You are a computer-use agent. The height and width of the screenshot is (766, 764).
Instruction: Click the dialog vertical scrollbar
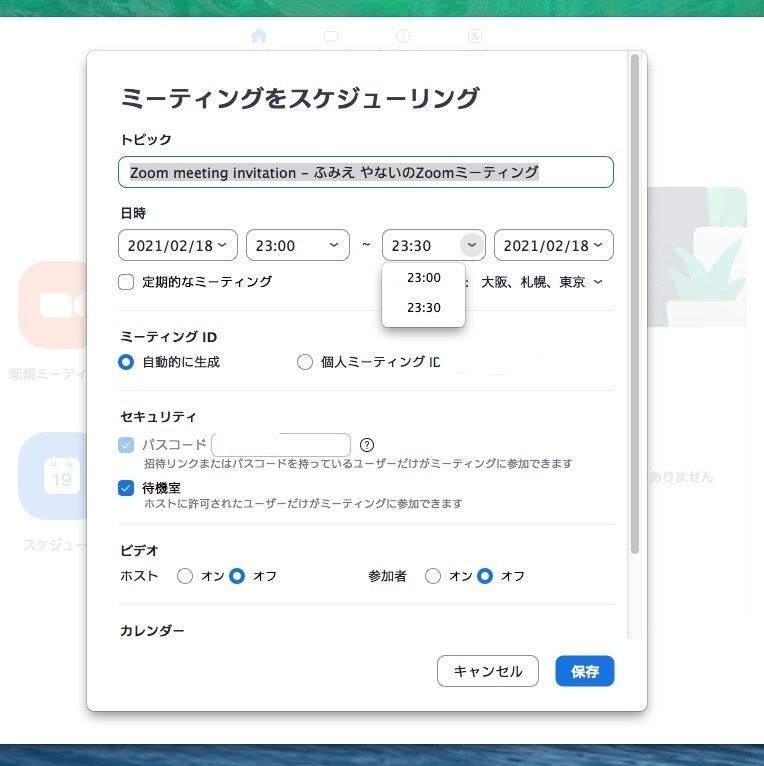[635, 304]
